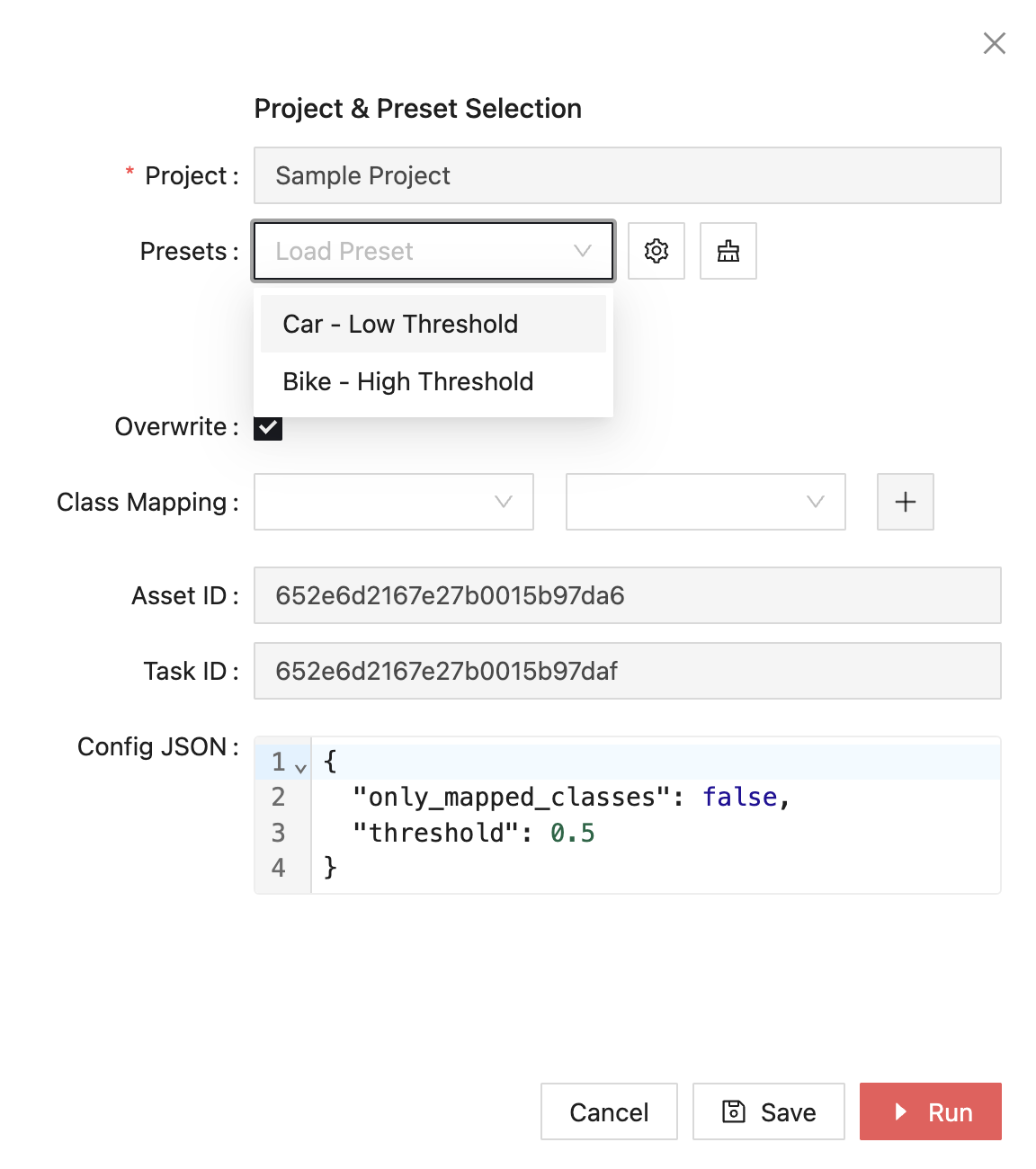Click the Sample Project field
The width and height of the screenshot is (1036, 1169).
point(627,175)
